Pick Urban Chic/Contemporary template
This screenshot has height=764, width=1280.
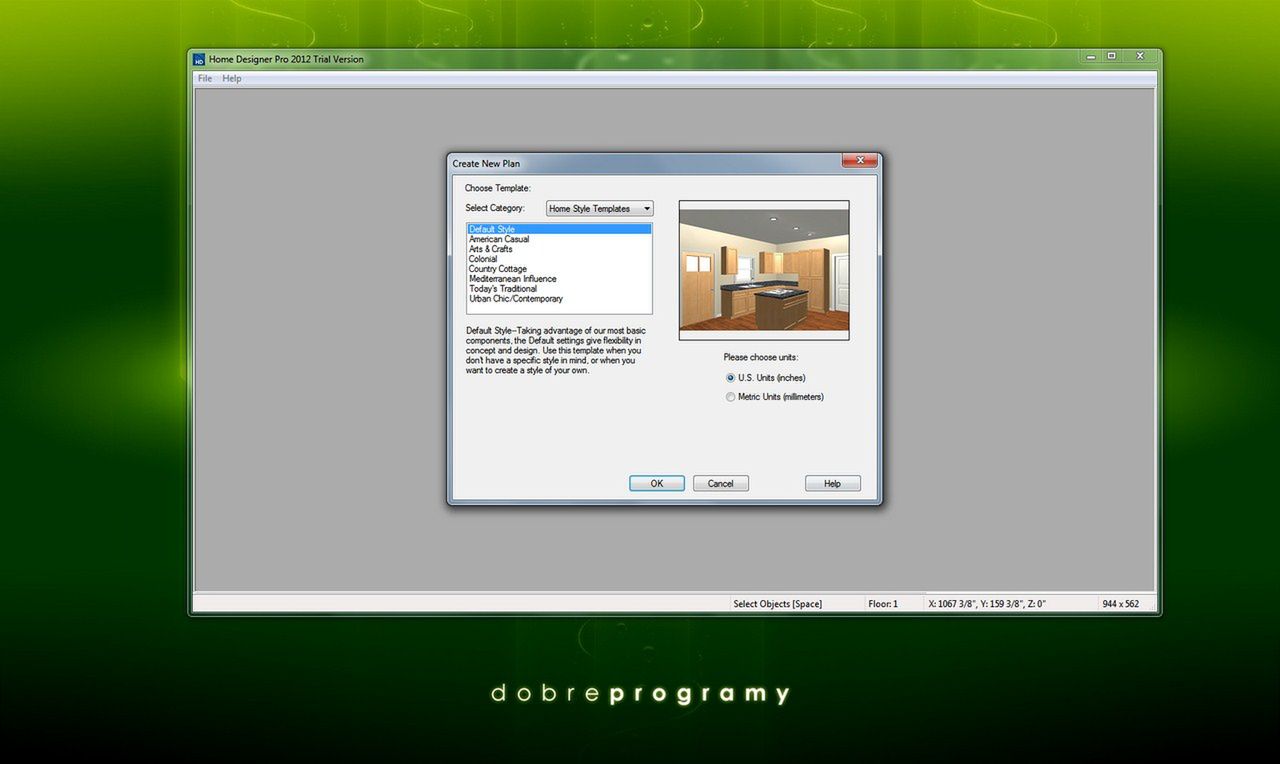point(559,299)
